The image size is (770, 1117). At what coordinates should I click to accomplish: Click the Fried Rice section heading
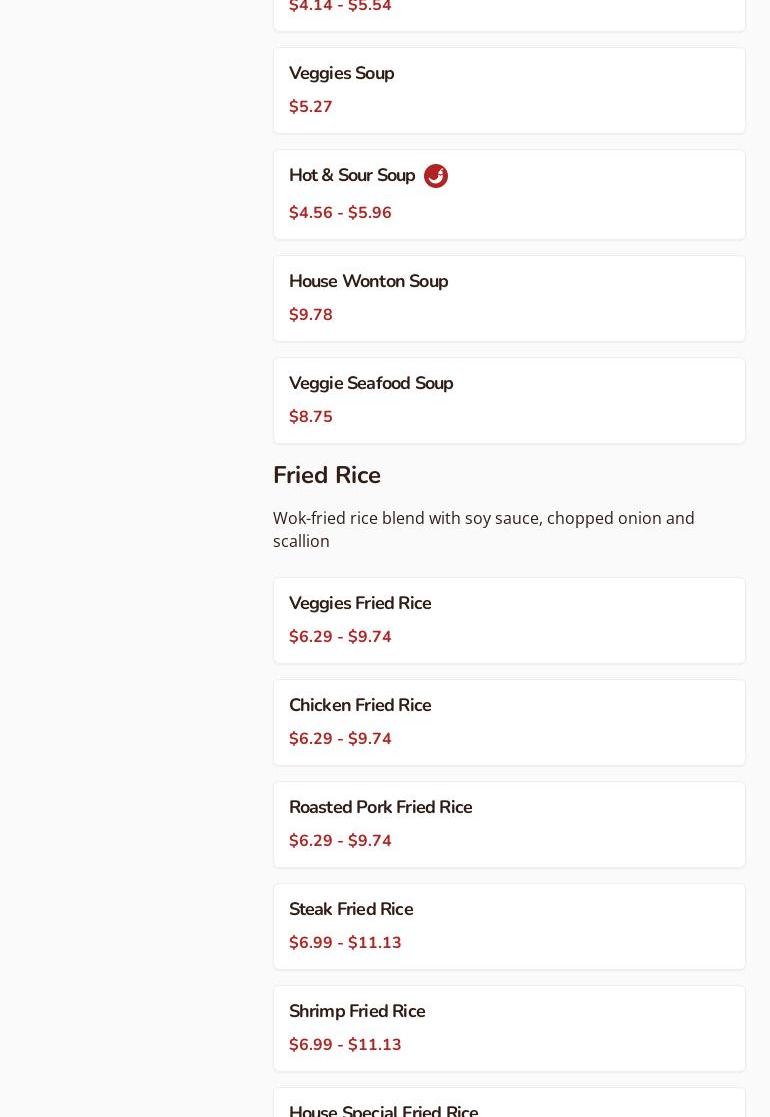click(327, 475)
